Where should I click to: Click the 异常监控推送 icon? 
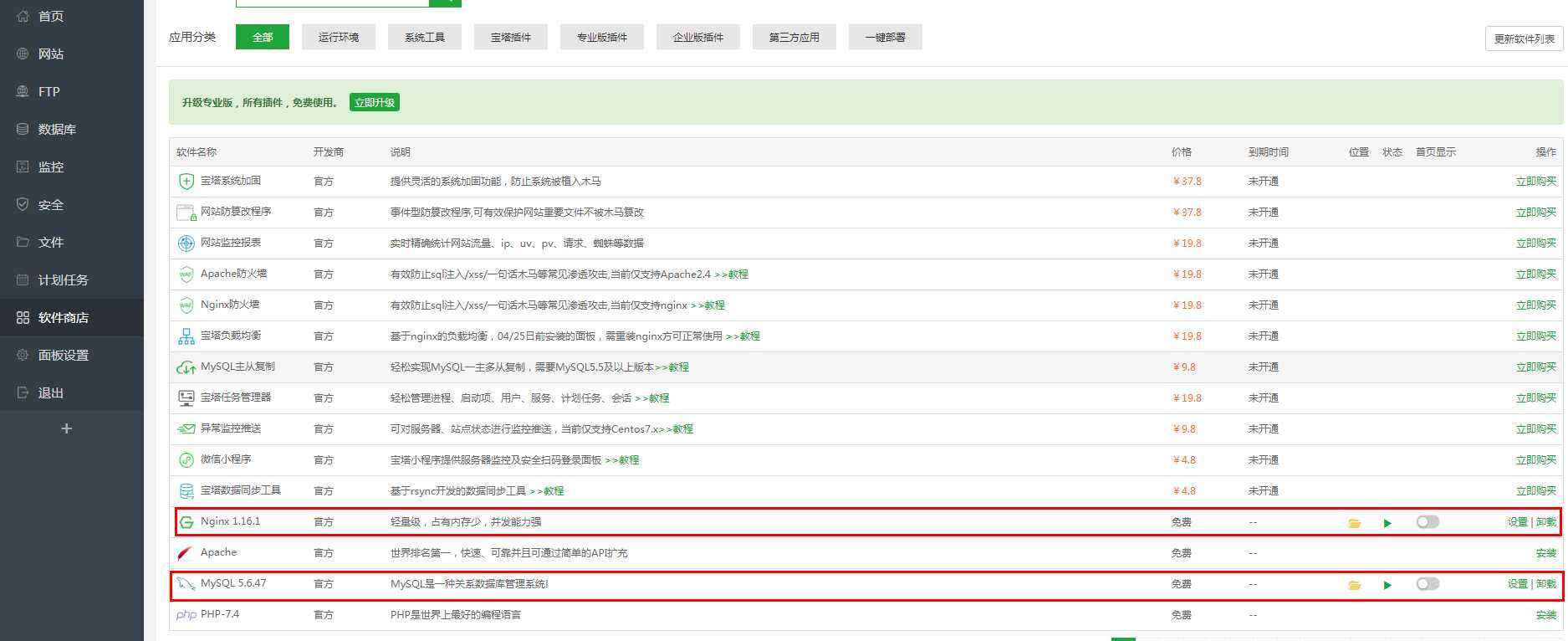click(186, 428)
